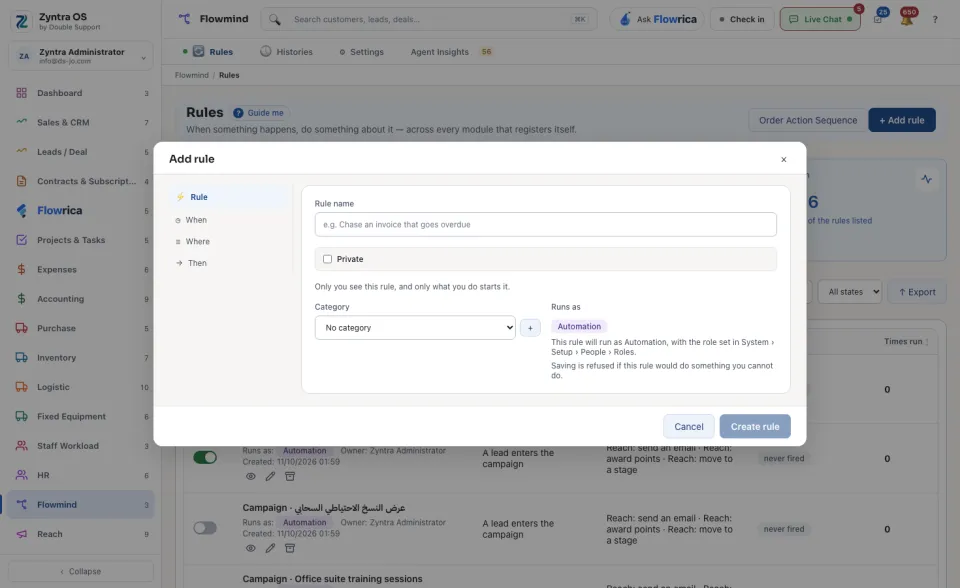Click the Inventory sidebar icon
This screenshot has width=960, height=588.
tap(21, 358)
